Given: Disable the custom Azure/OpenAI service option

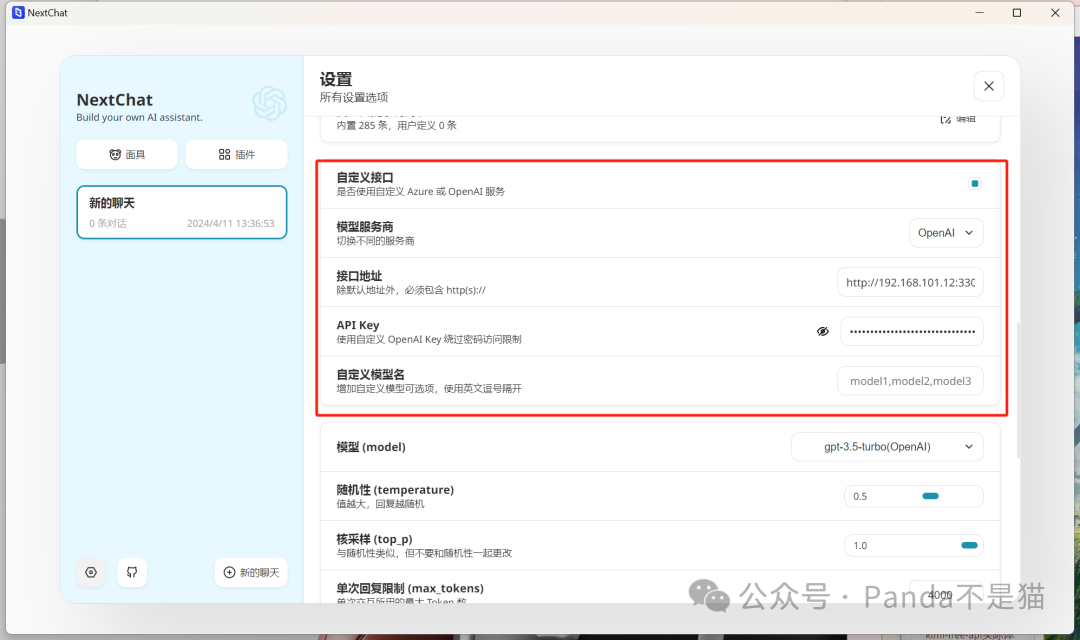Looking at the screenshot, I should click(x=974, y=183).
